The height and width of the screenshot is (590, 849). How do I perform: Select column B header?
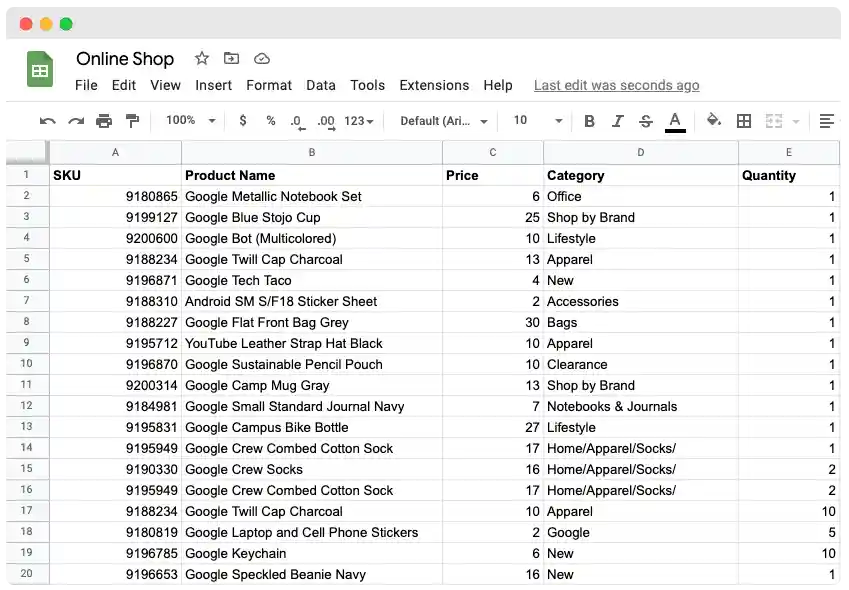point(312,153)
